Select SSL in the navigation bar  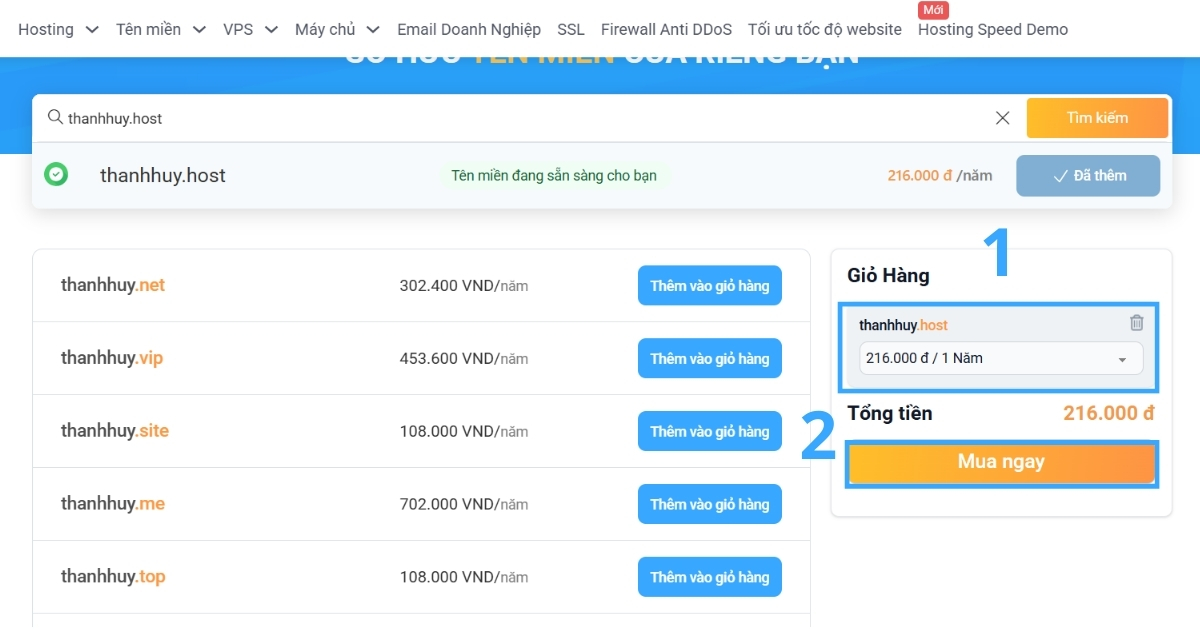(x=570, y=29)
